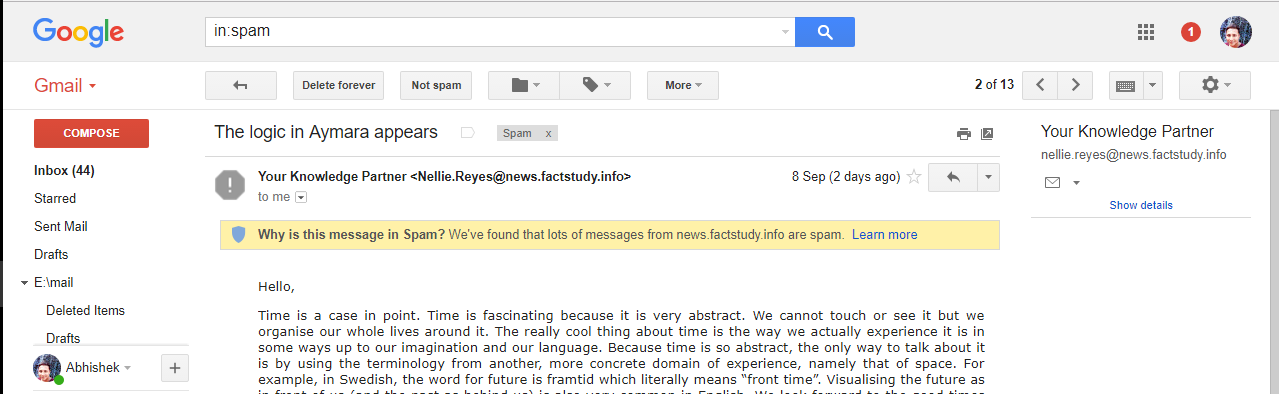Click the Learn more link

point(884,235)
